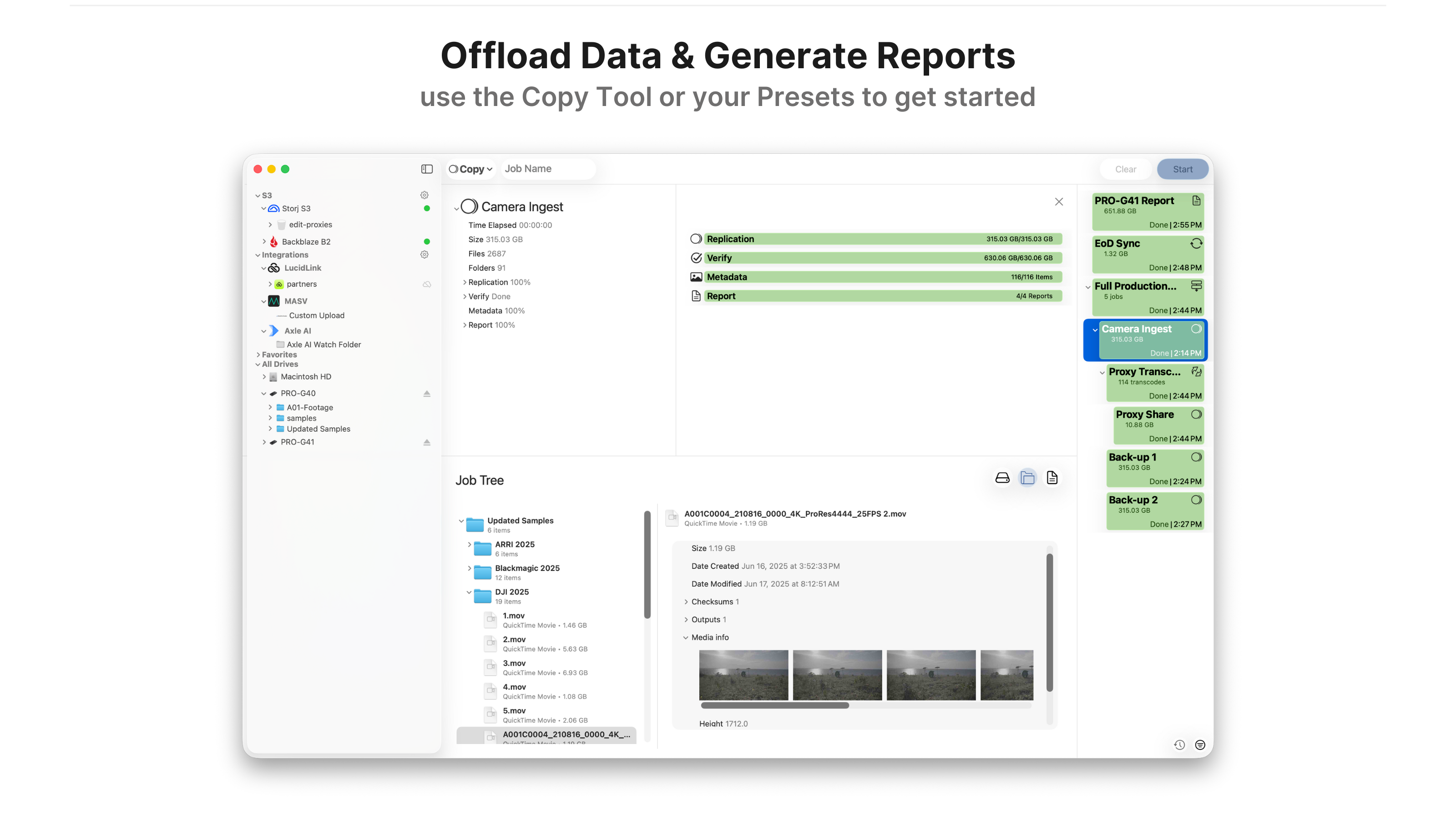The width and height of the screenshot is (1456, 819).
Task: Switch to folder view in Job Tree
Action: coord(1027,478)
